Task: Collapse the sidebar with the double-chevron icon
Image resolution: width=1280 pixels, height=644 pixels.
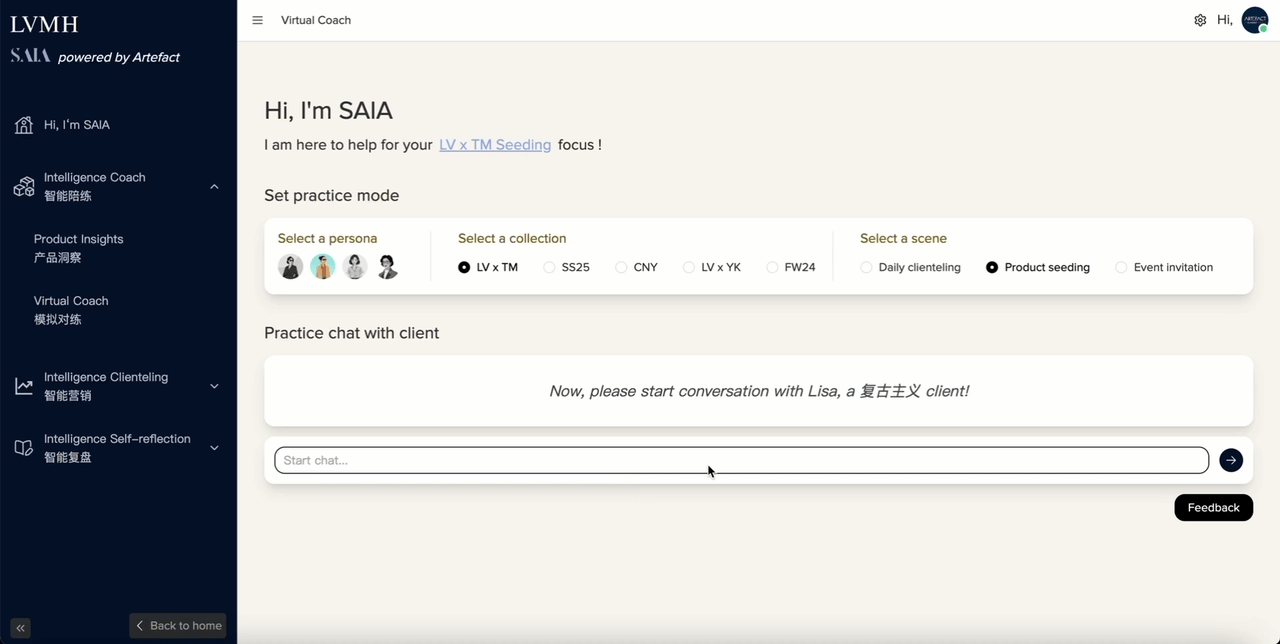Action: tap(21, 628)
